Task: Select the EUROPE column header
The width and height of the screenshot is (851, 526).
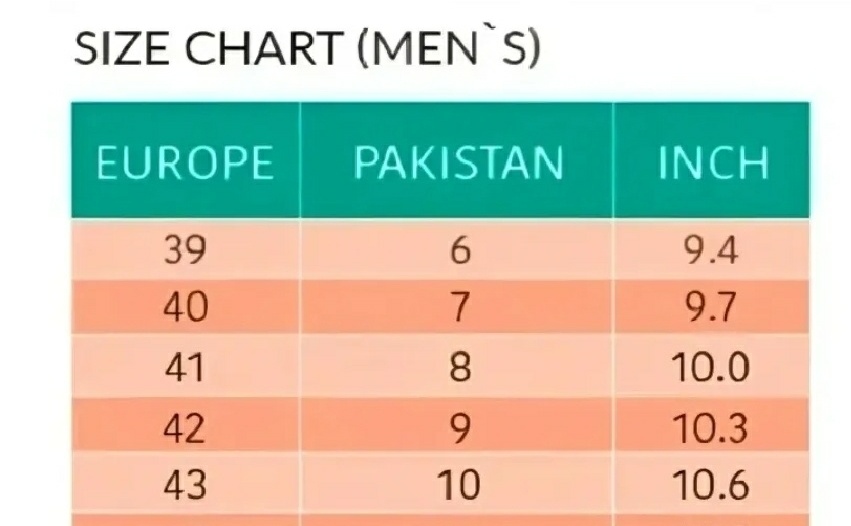Action: 186,161
